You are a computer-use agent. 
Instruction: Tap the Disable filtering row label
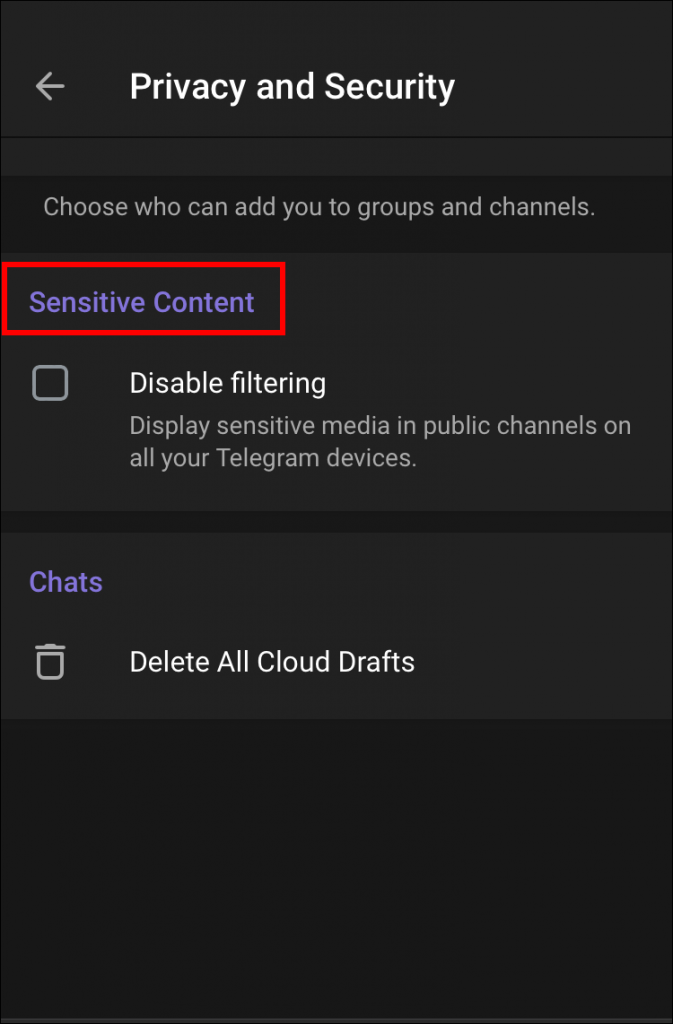[x=227, y=383]
